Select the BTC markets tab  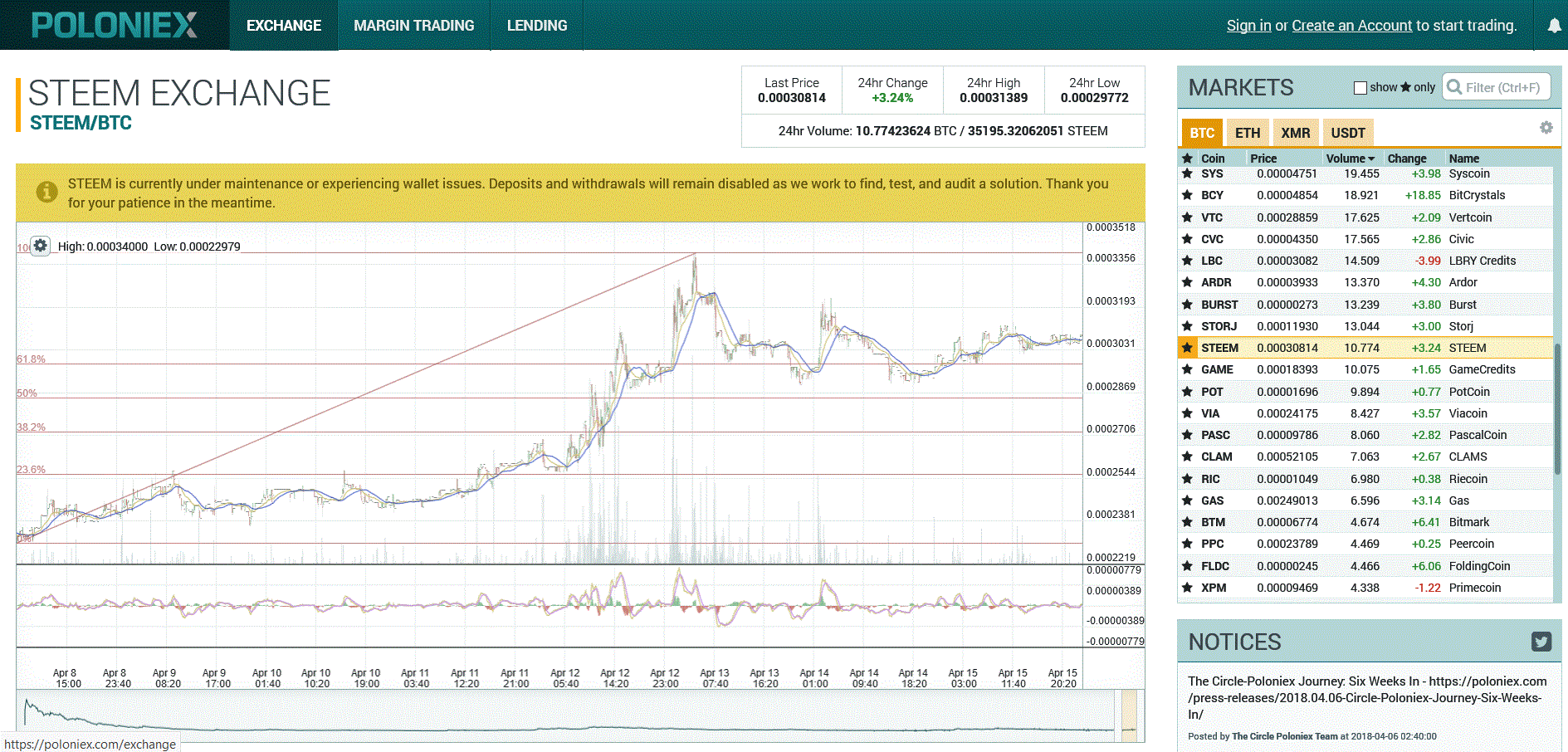[x=1202, y=133]
